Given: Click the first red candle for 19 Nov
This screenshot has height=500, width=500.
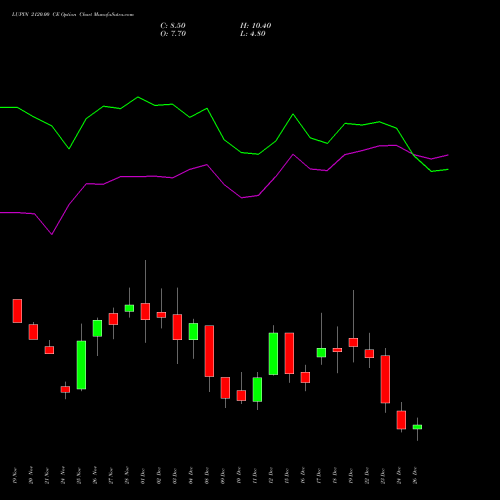Looking at the screenshot, I should point(17,311).
